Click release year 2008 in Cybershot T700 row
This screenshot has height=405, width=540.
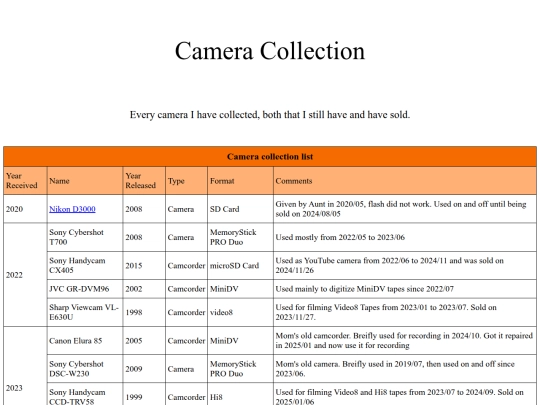(x=144, y=237)
